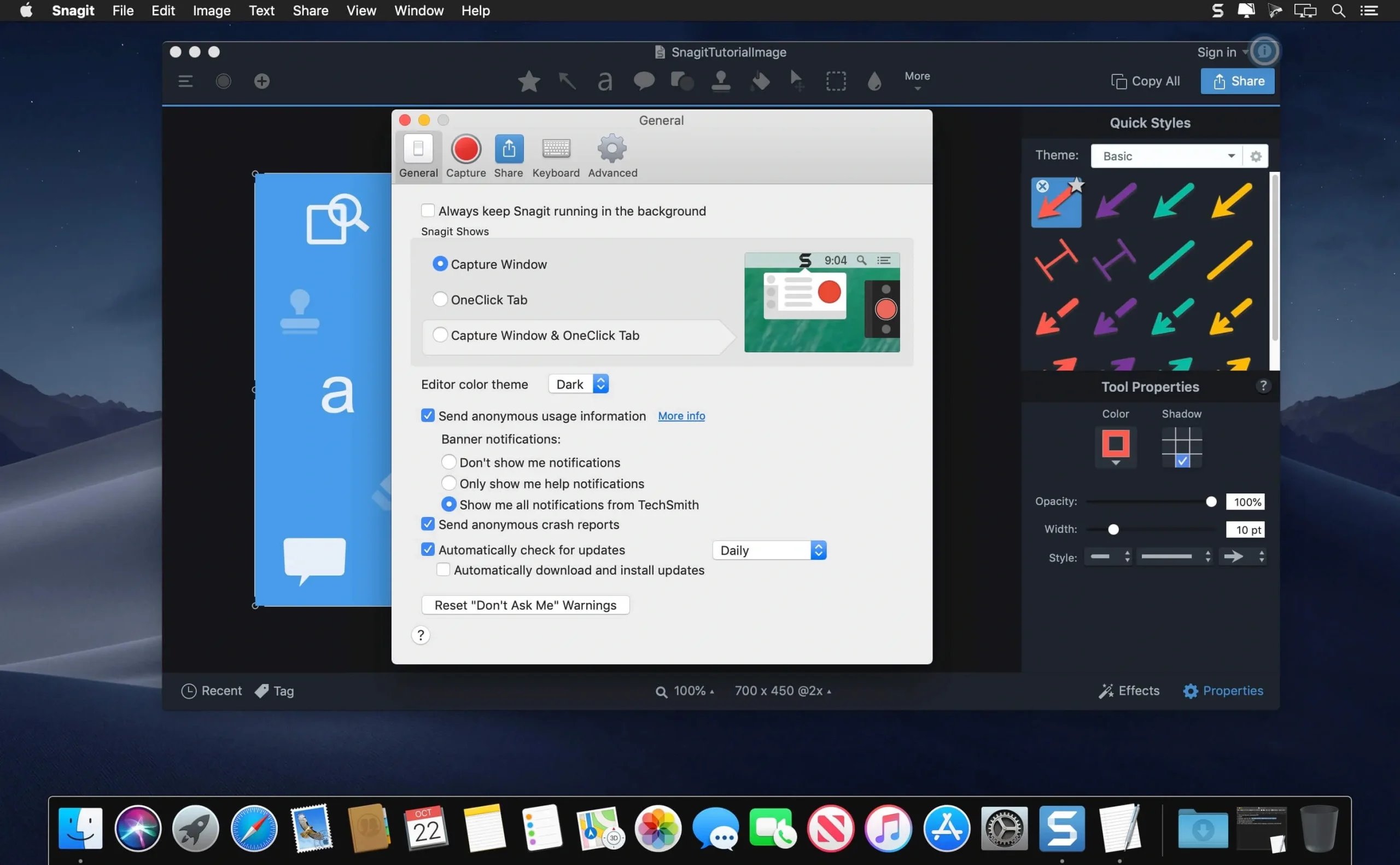The image size is (1400, 865).
Task: Remove the selected red arrow quick style
Action: (1042, 186)
